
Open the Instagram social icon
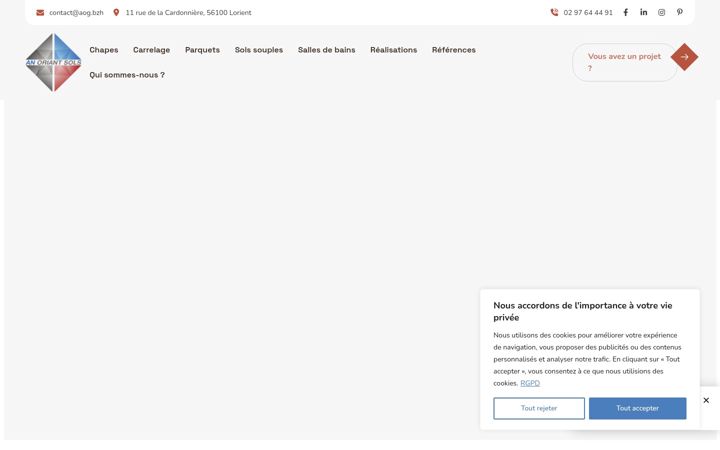(x=661, y=12)
